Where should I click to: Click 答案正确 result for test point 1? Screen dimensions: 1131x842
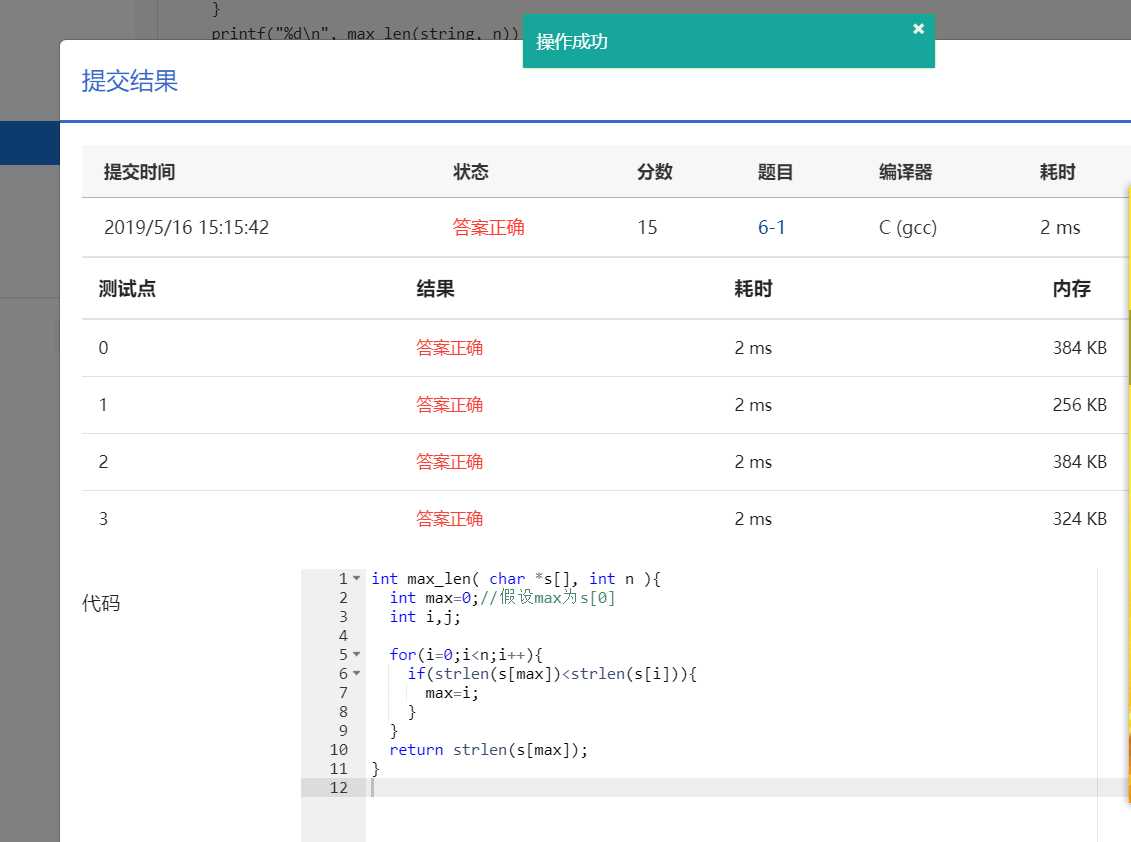(449, 405)
